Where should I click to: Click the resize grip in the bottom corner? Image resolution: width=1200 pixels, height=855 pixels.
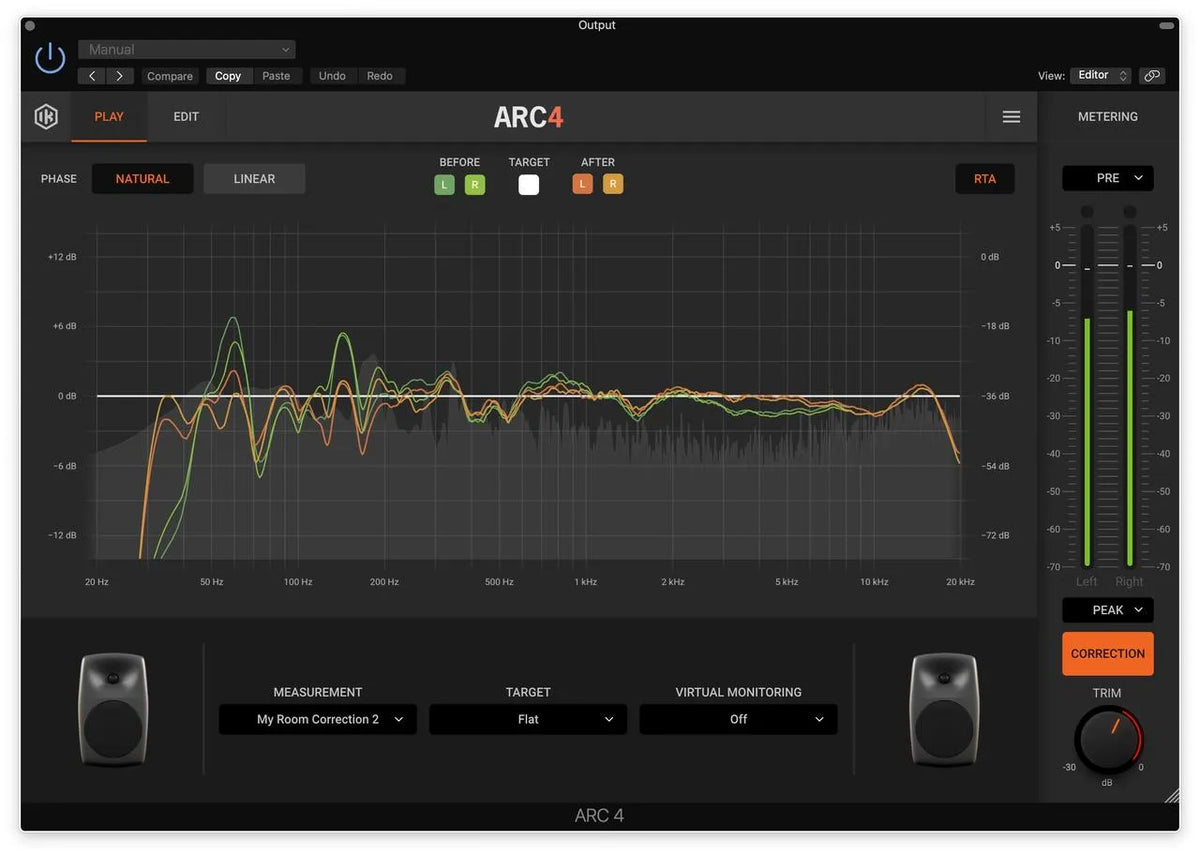click(1172, 794)
